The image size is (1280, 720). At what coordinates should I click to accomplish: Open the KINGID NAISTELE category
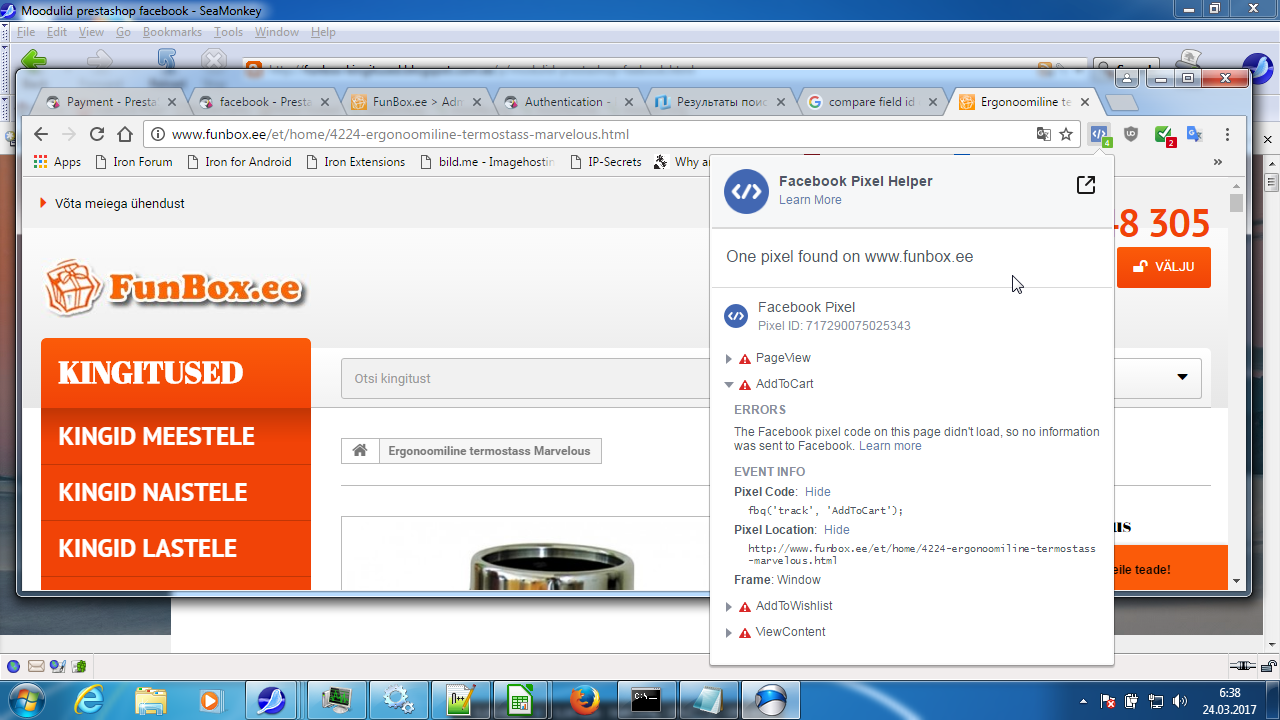(x=176, y=493)
